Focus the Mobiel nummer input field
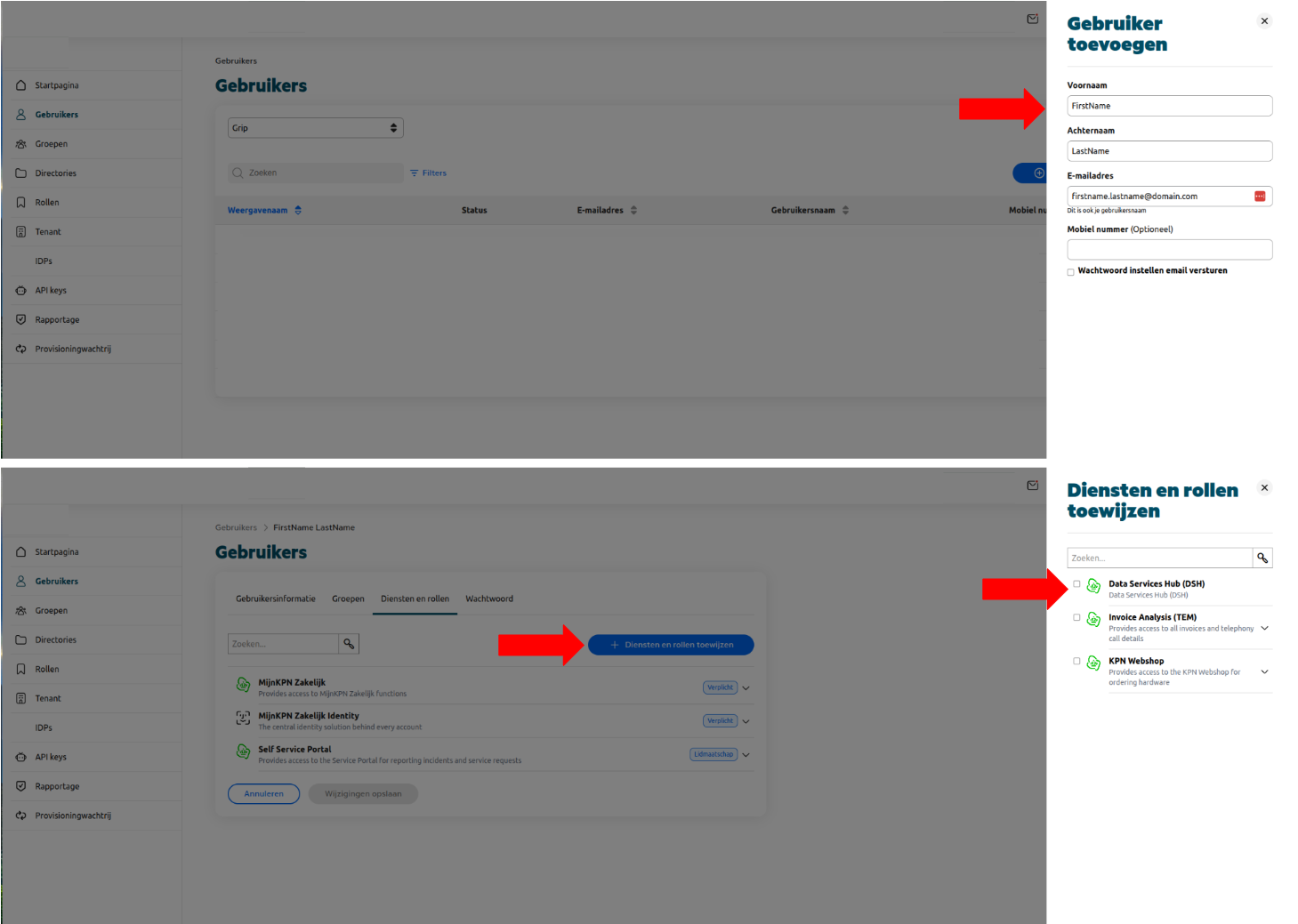 coord(1170,250)
